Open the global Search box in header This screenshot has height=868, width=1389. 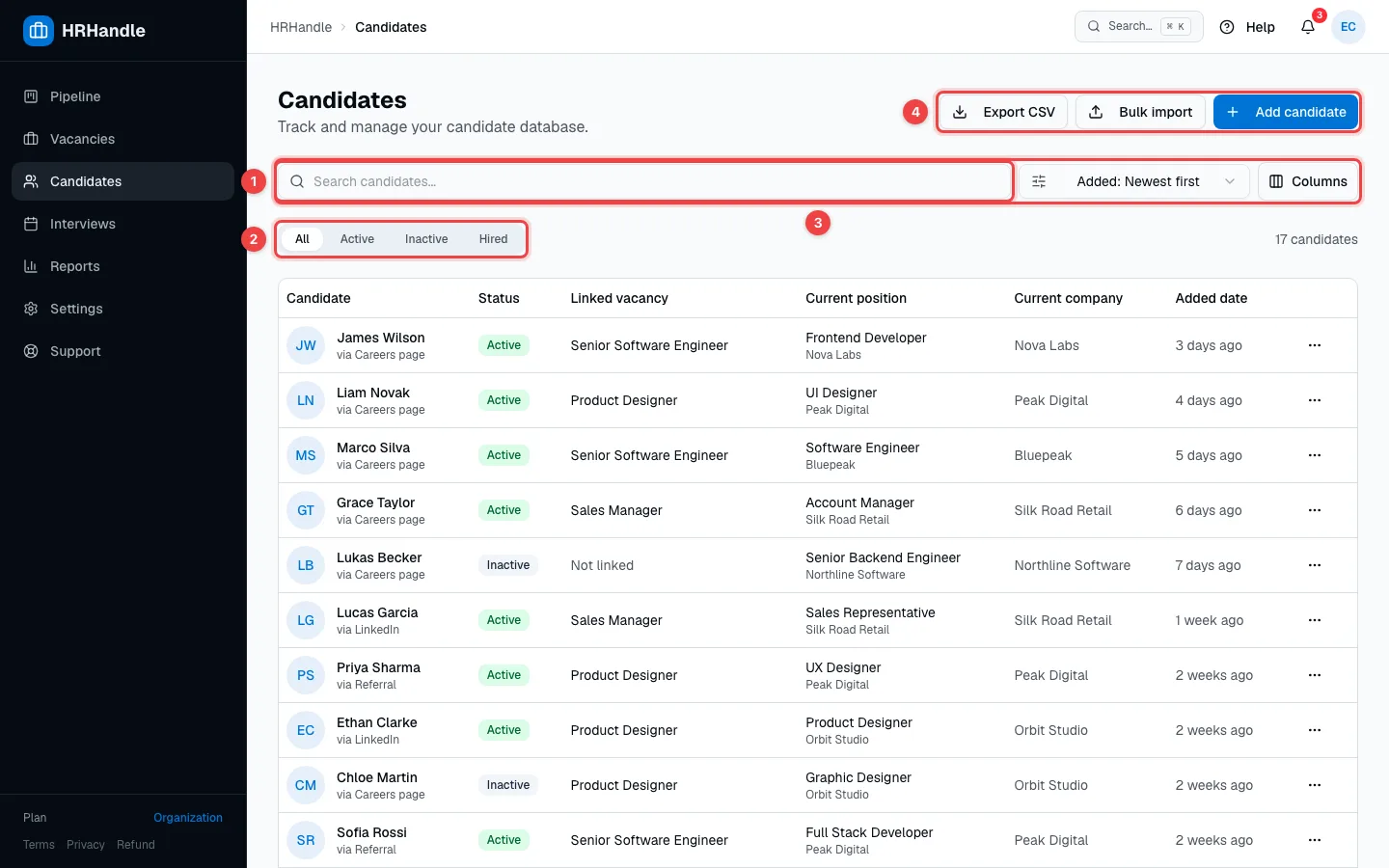[1139, 26]
